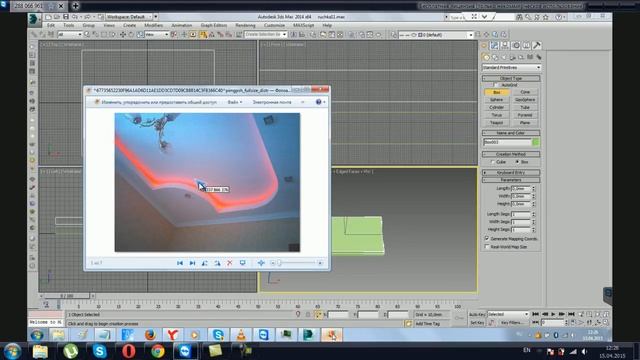
Task: Toggle Generate Mapping Coords checkbox
Action: pos(487,238)
